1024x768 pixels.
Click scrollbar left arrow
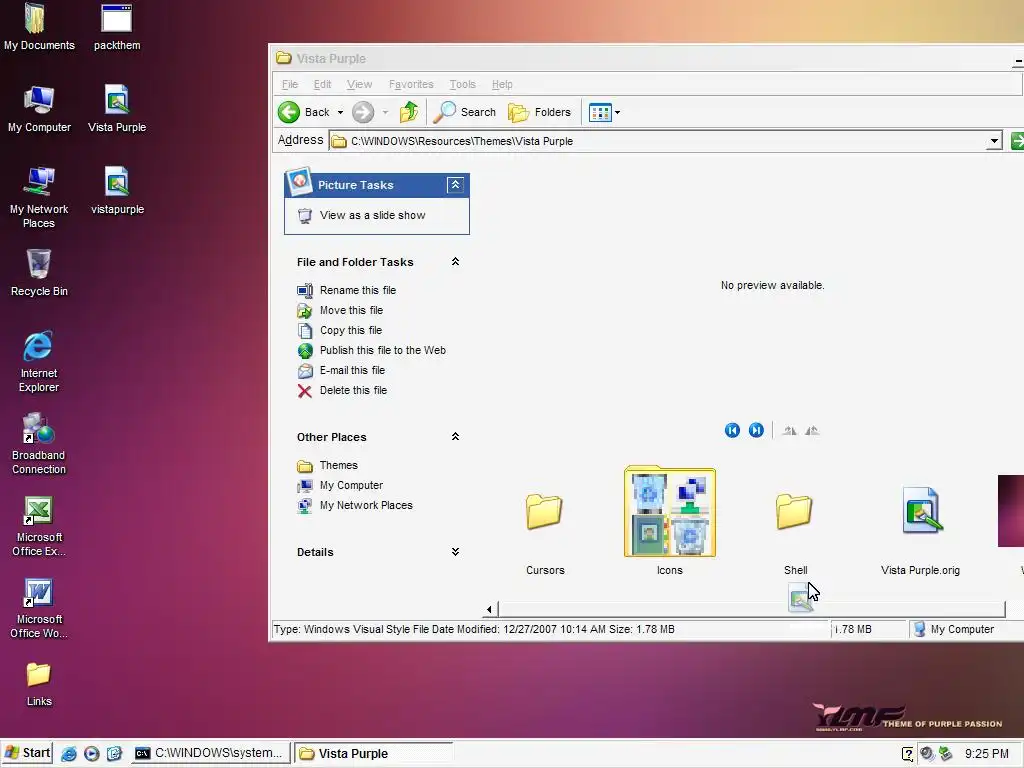pos(489,609)
